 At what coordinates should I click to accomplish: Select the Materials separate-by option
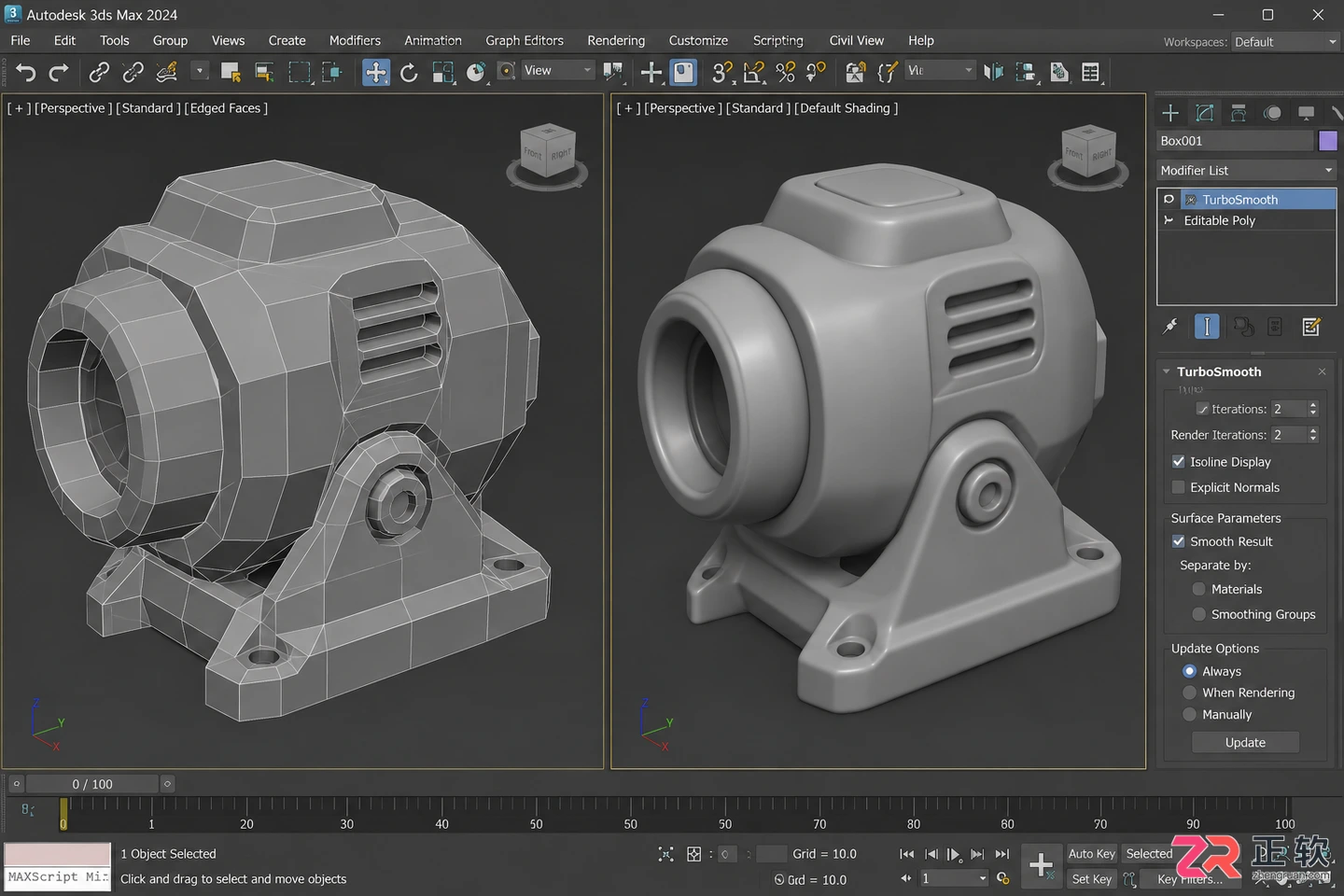pyautogui.click(x=1199, y=589)
